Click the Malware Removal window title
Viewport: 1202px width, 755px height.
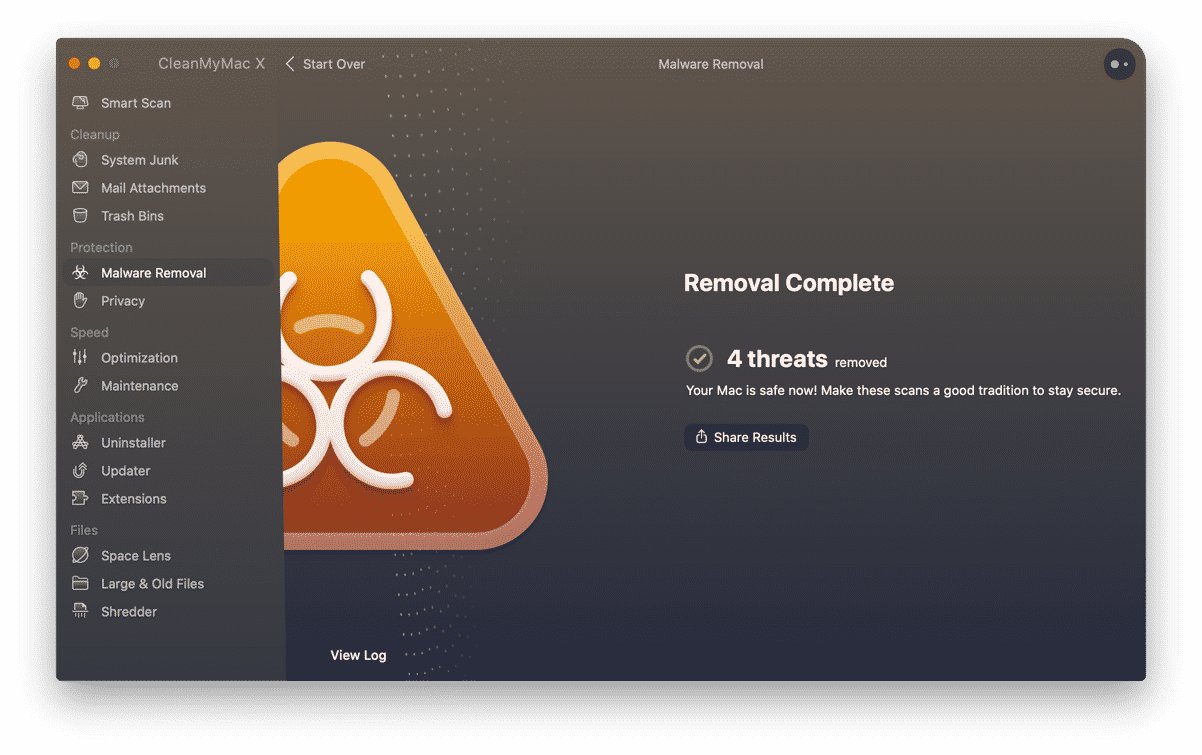pyautogui.click(x=711, y=64)
